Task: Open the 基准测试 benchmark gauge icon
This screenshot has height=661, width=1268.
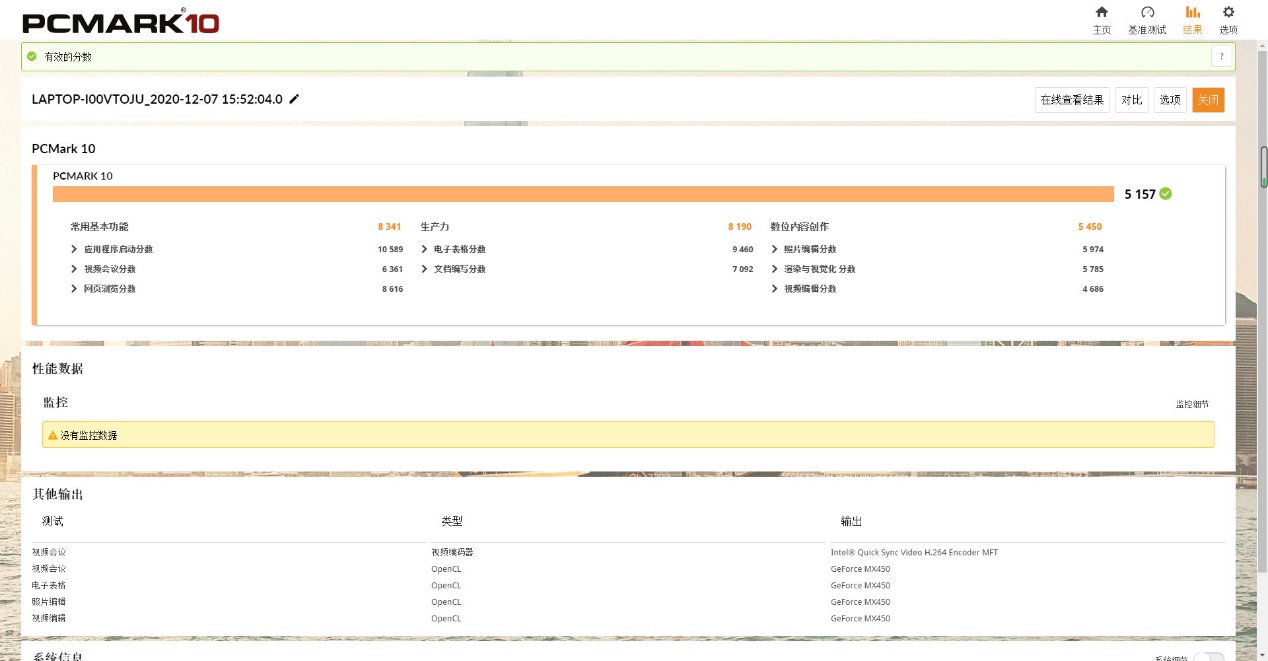Action: pyautogui.click(x=1147, y=13)
